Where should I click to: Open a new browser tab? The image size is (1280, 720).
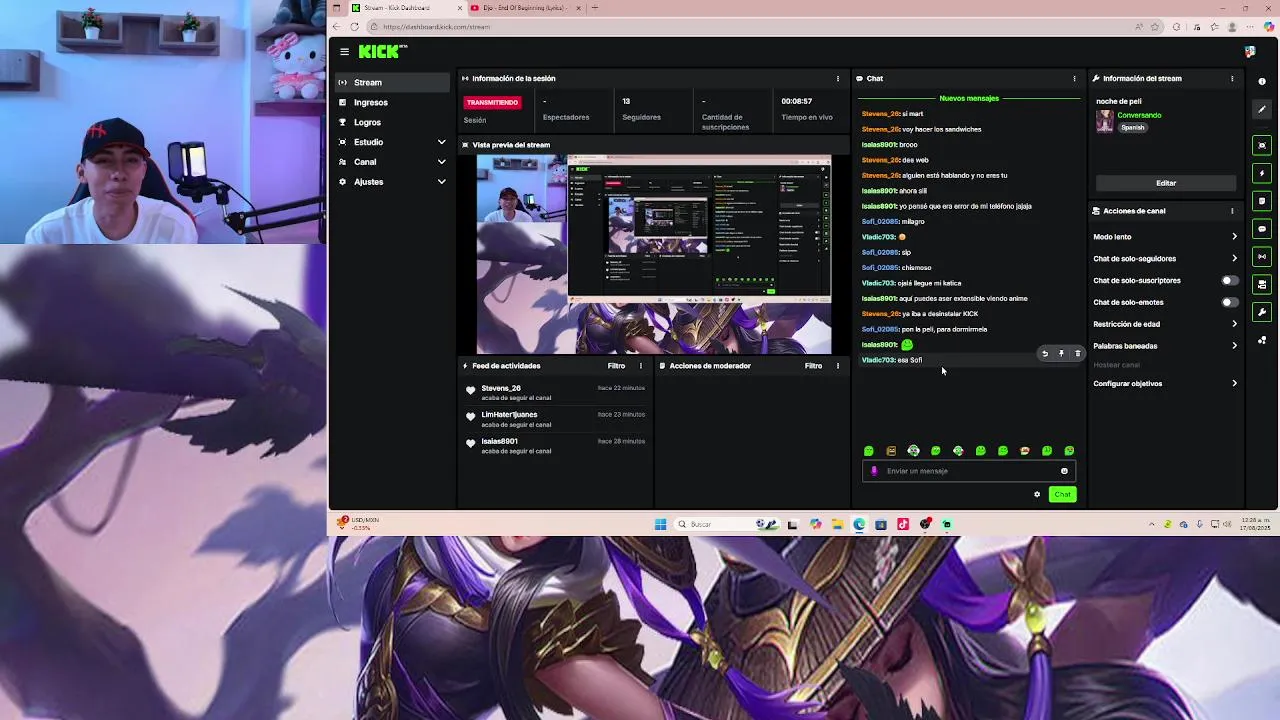coord(595,8)
